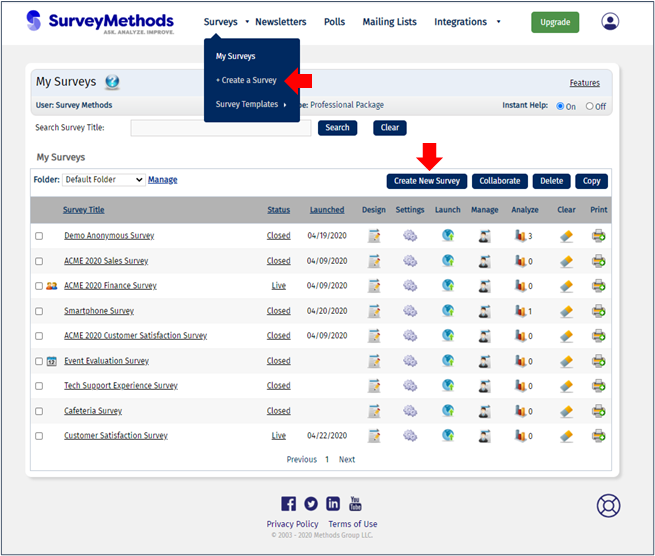Open the Default Folder dropdown
The image size is (655, 556).
[x=104, y=180]
